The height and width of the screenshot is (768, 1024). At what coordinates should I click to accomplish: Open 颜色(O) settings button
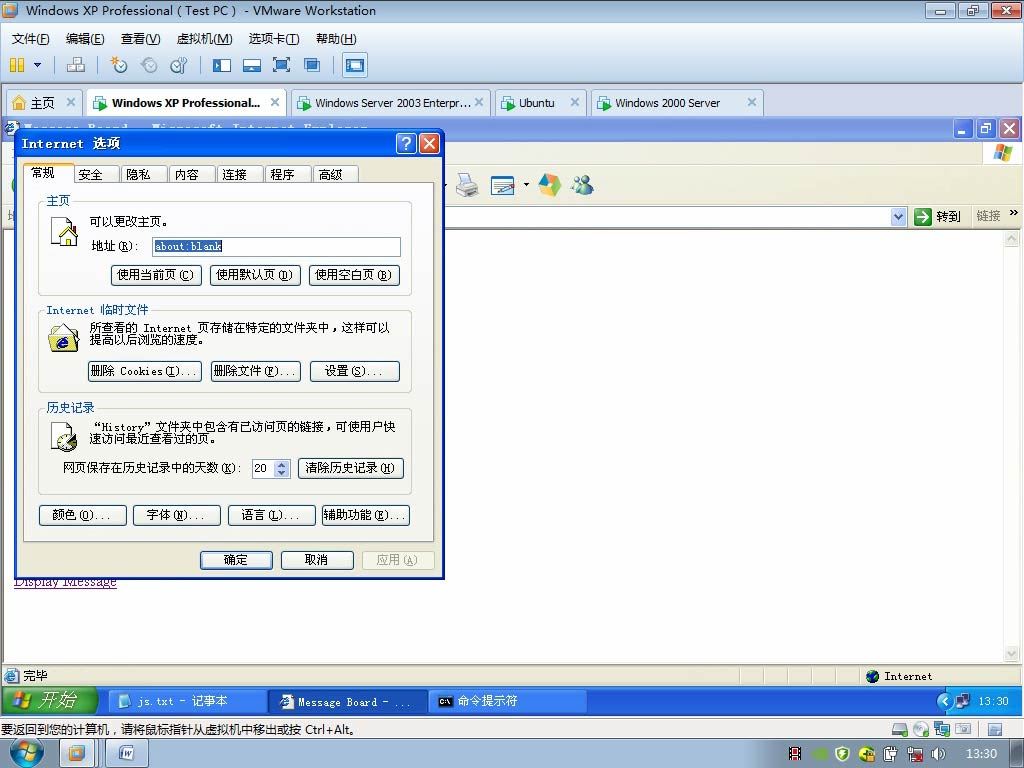tap(83, 515)
